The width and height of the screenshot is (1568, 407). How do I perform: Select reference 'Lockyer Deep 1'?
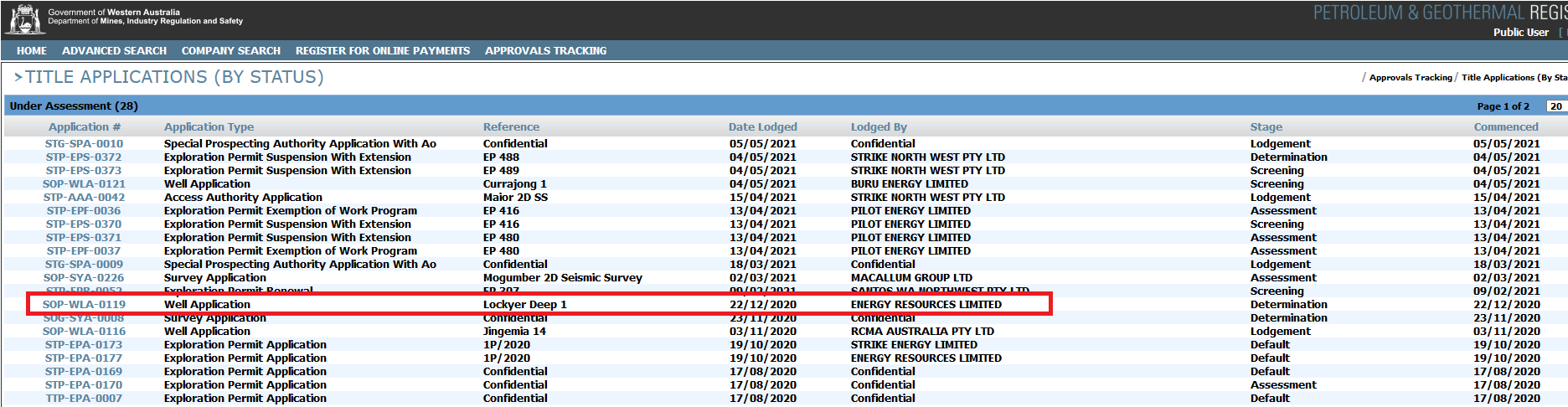tap(525, 305)
